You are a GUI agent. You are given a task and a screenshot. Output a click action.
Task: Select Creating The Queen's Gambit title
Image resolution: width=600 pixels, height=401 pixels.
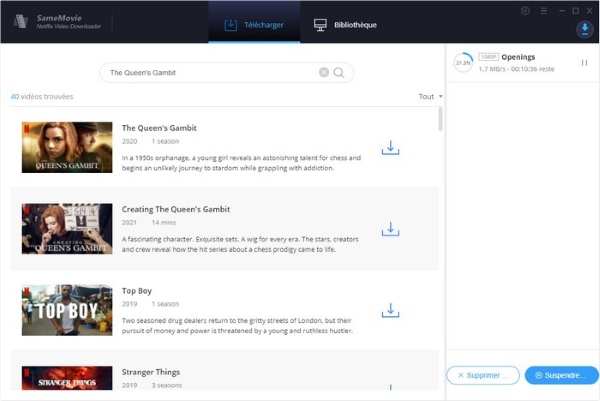[176, 209]
